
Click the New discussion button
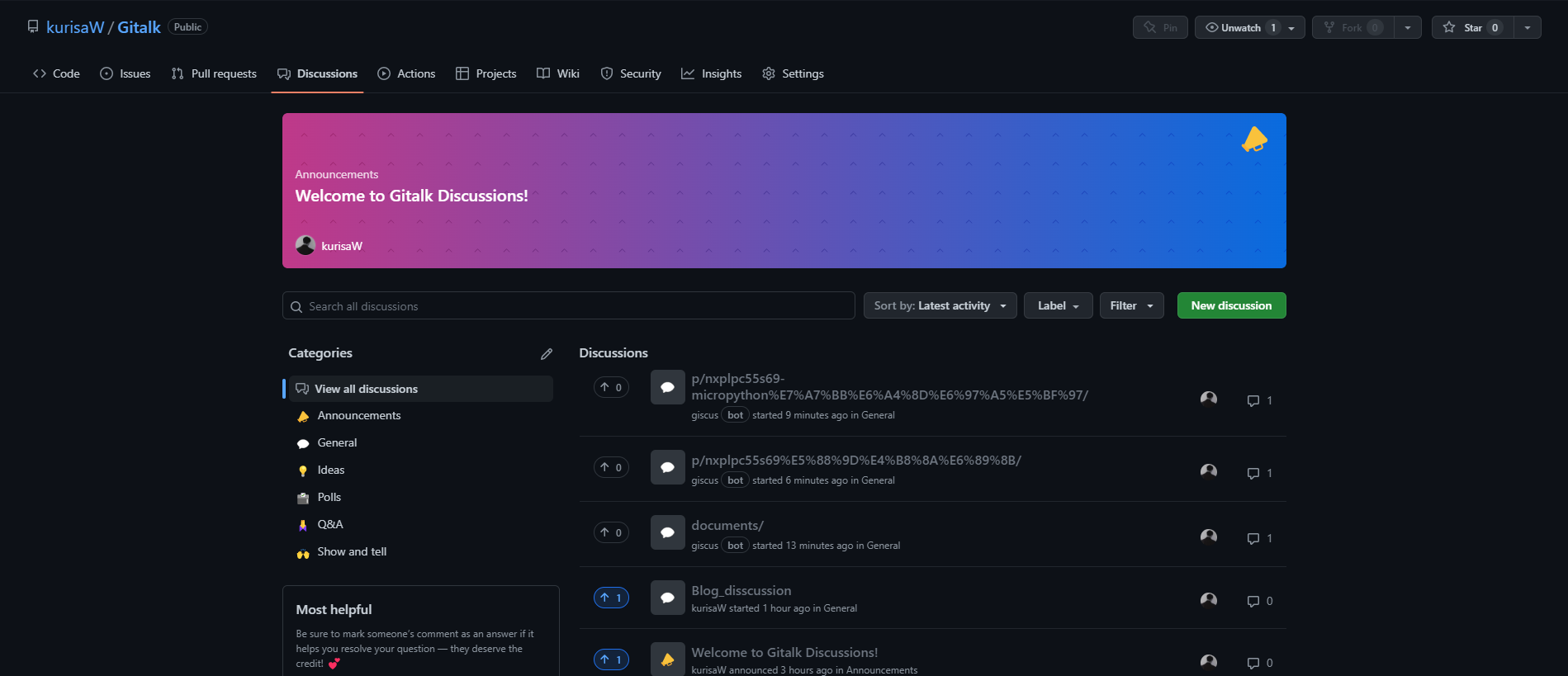[x=1231, y=305]
